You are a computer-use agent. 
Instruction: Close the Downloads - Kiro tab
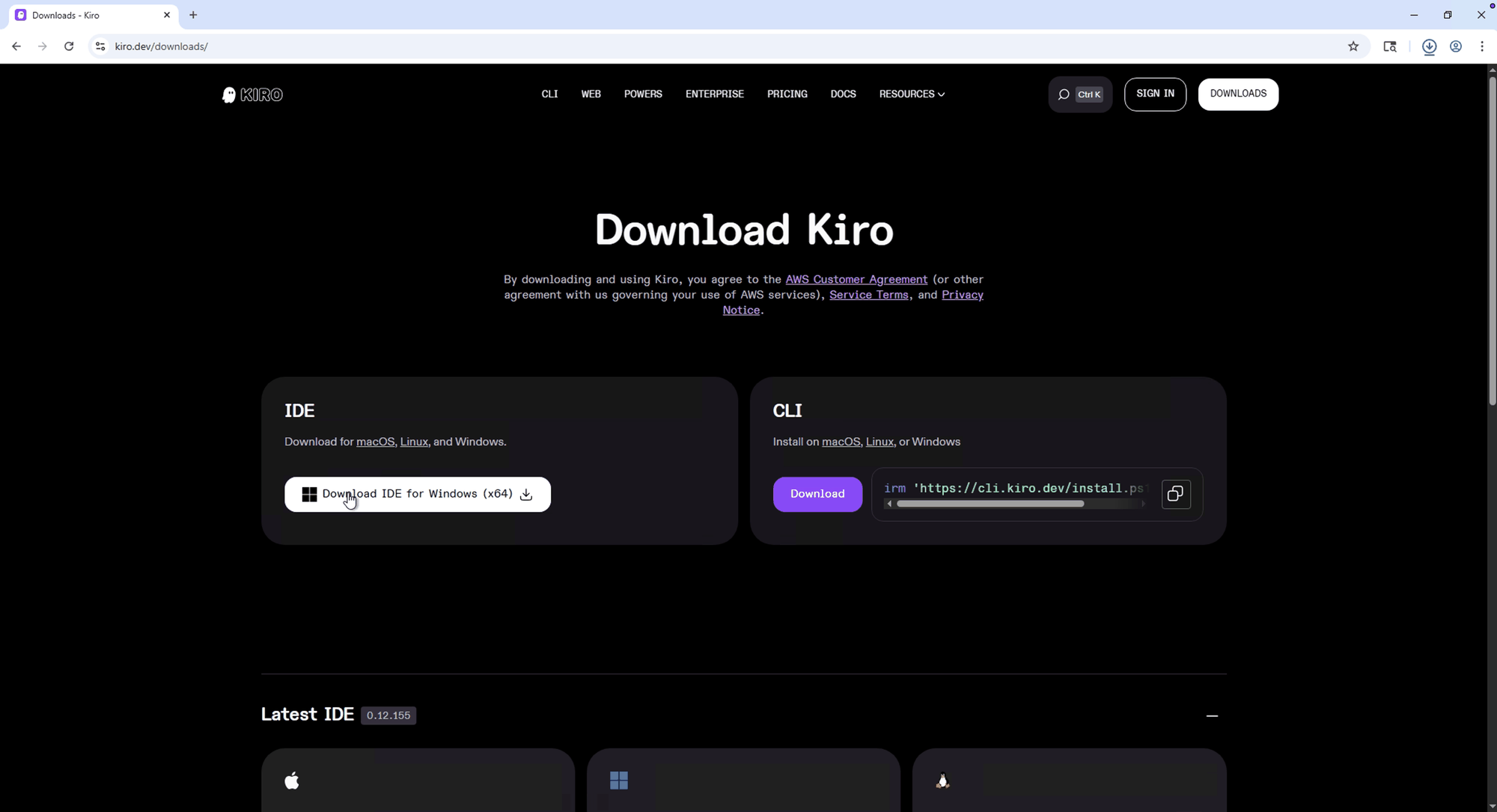click(167, 15)
